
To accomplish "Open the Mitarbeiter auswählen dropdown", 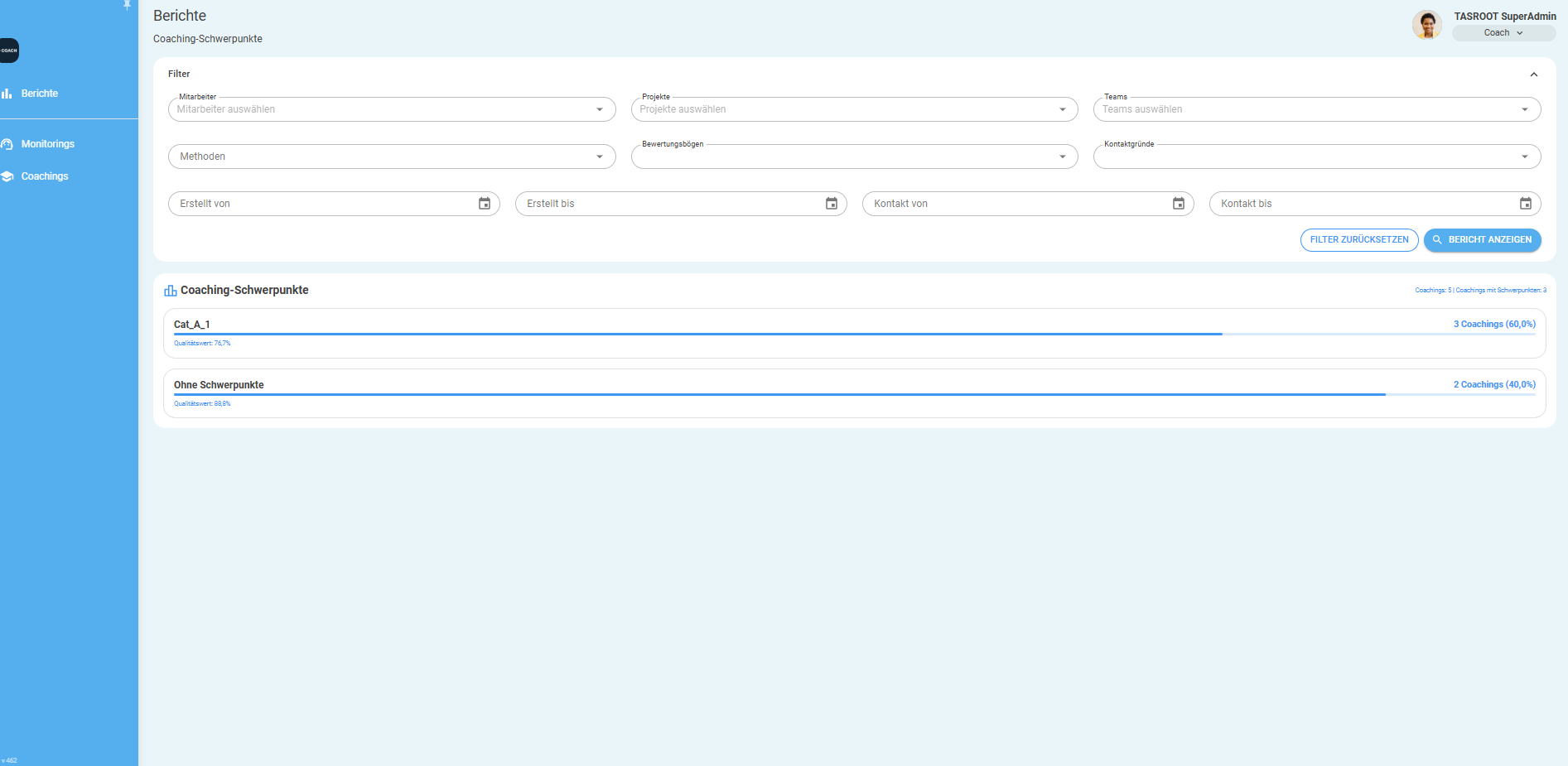I will point(392,109).
